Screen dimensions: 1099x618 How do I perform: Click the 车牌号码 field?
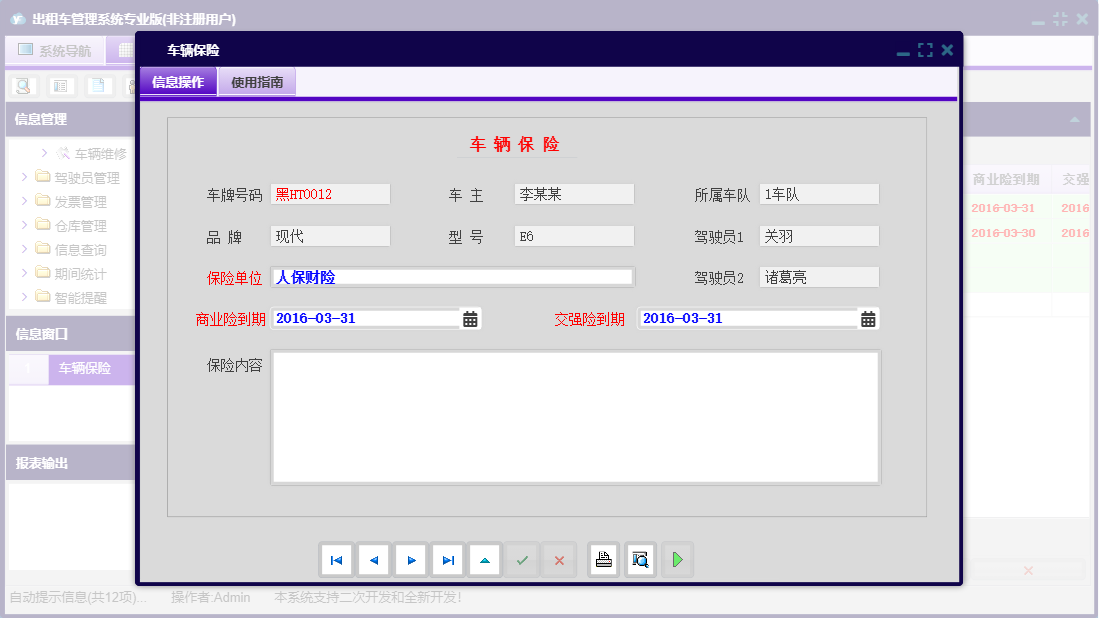[330, 195]
